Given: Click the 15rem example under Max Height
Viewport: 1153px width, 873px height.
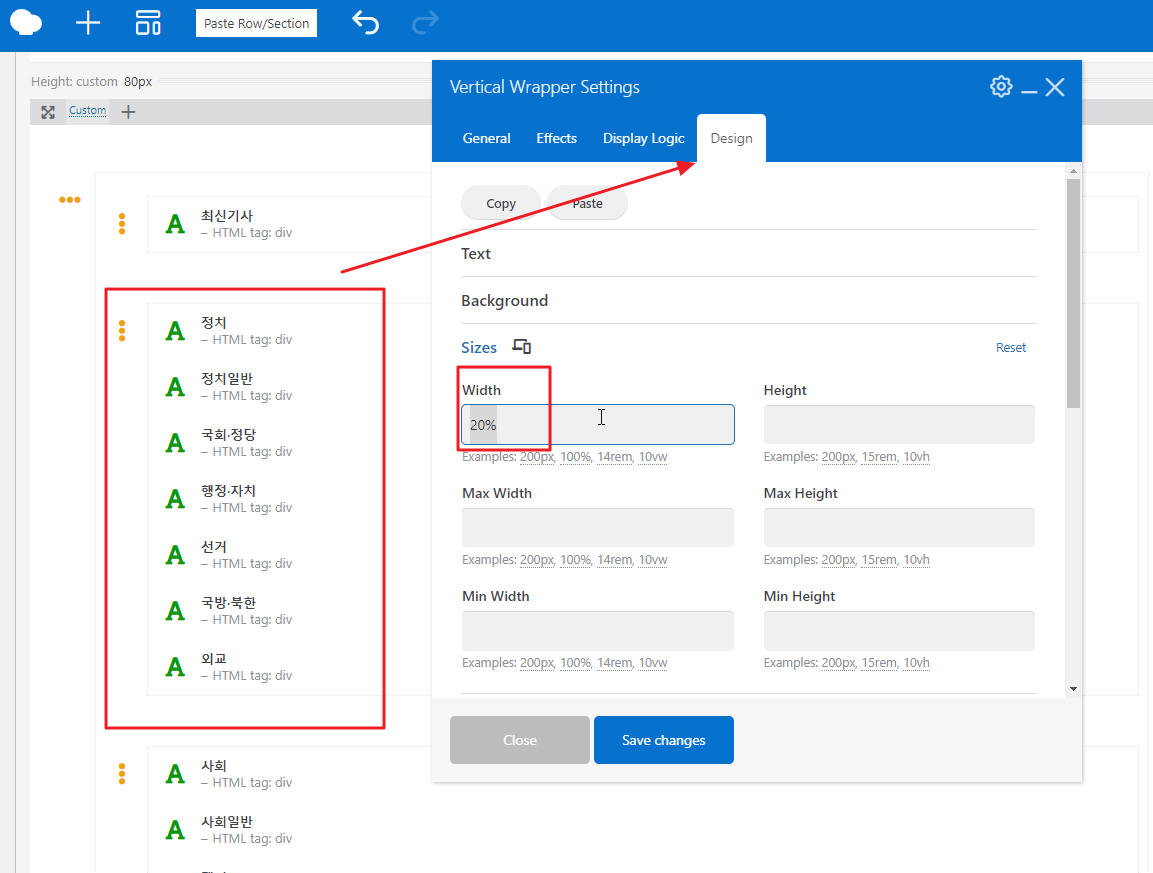Looking at the screenshot, I should 879,560.
